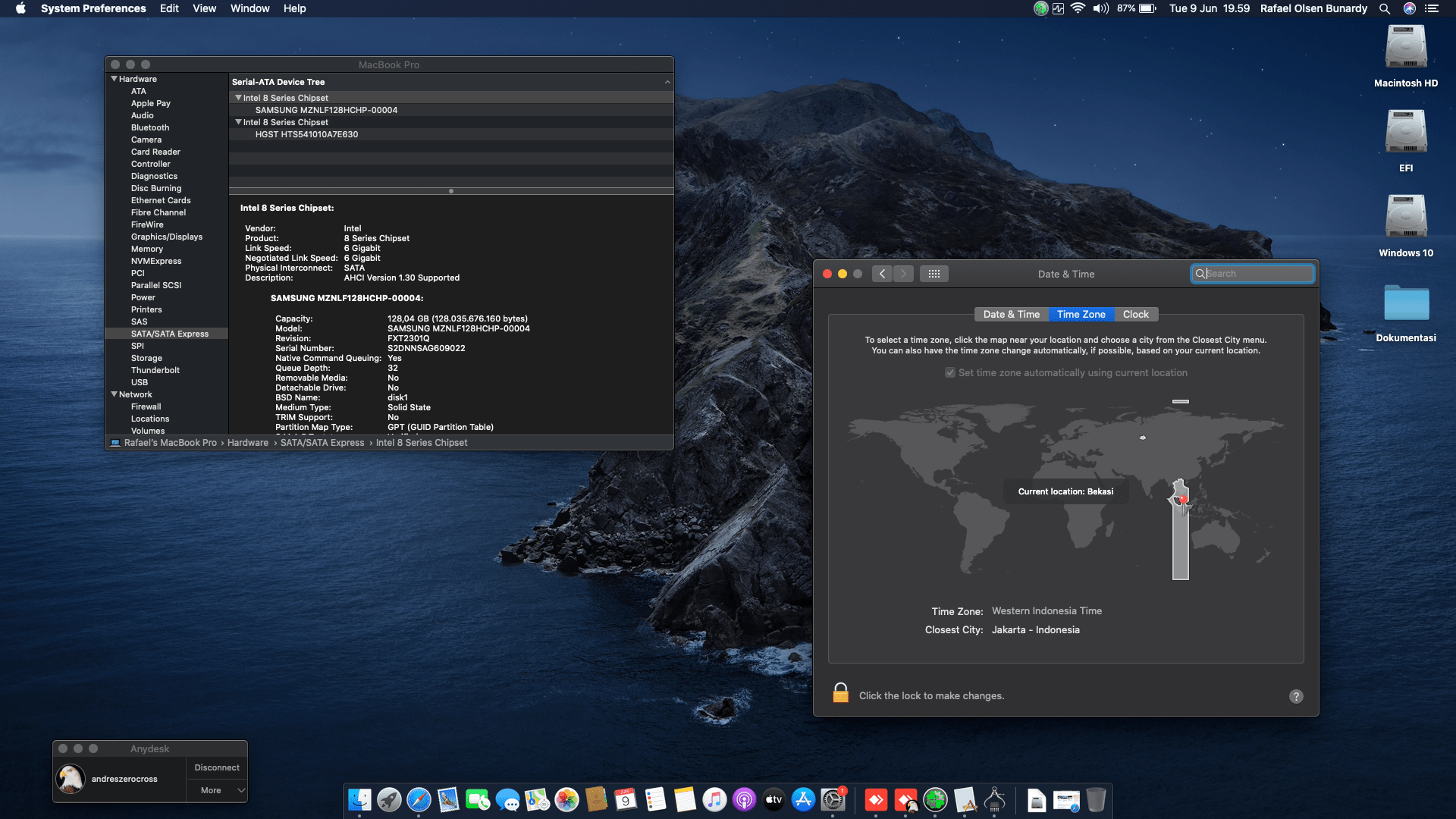Screen dimensions: 1456x819
Task: Open FaceTime from the Dock
Action: [x=478, y=799]
